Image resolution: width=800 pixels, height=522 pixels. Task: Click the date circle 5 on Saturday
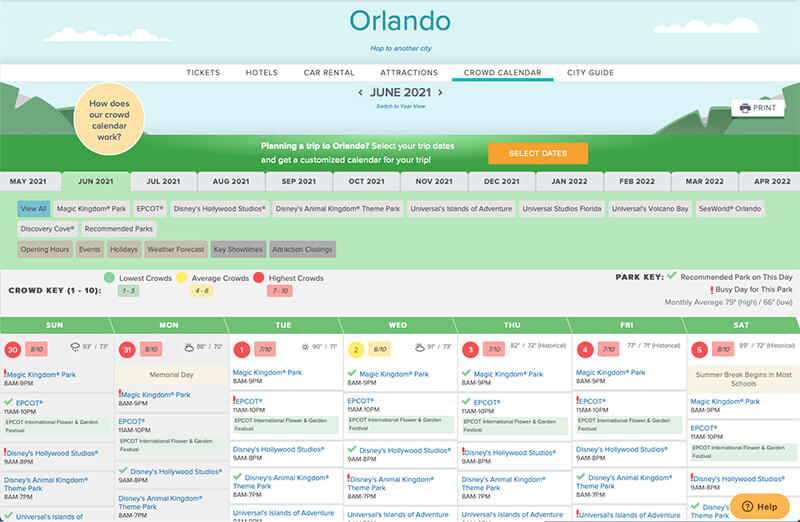(x=699, y=350)
